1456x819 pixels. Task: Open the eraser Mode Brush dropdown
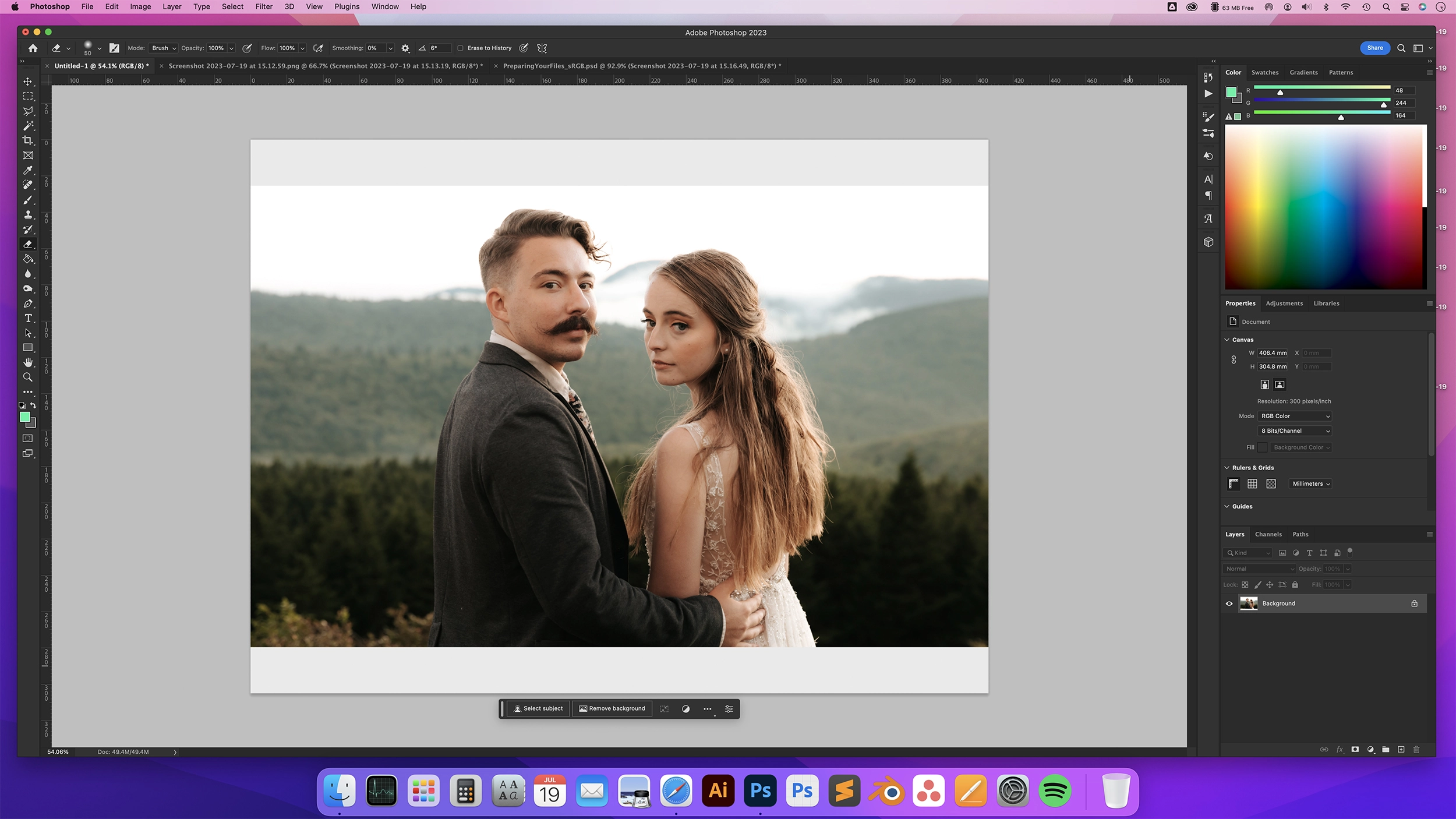163,48
